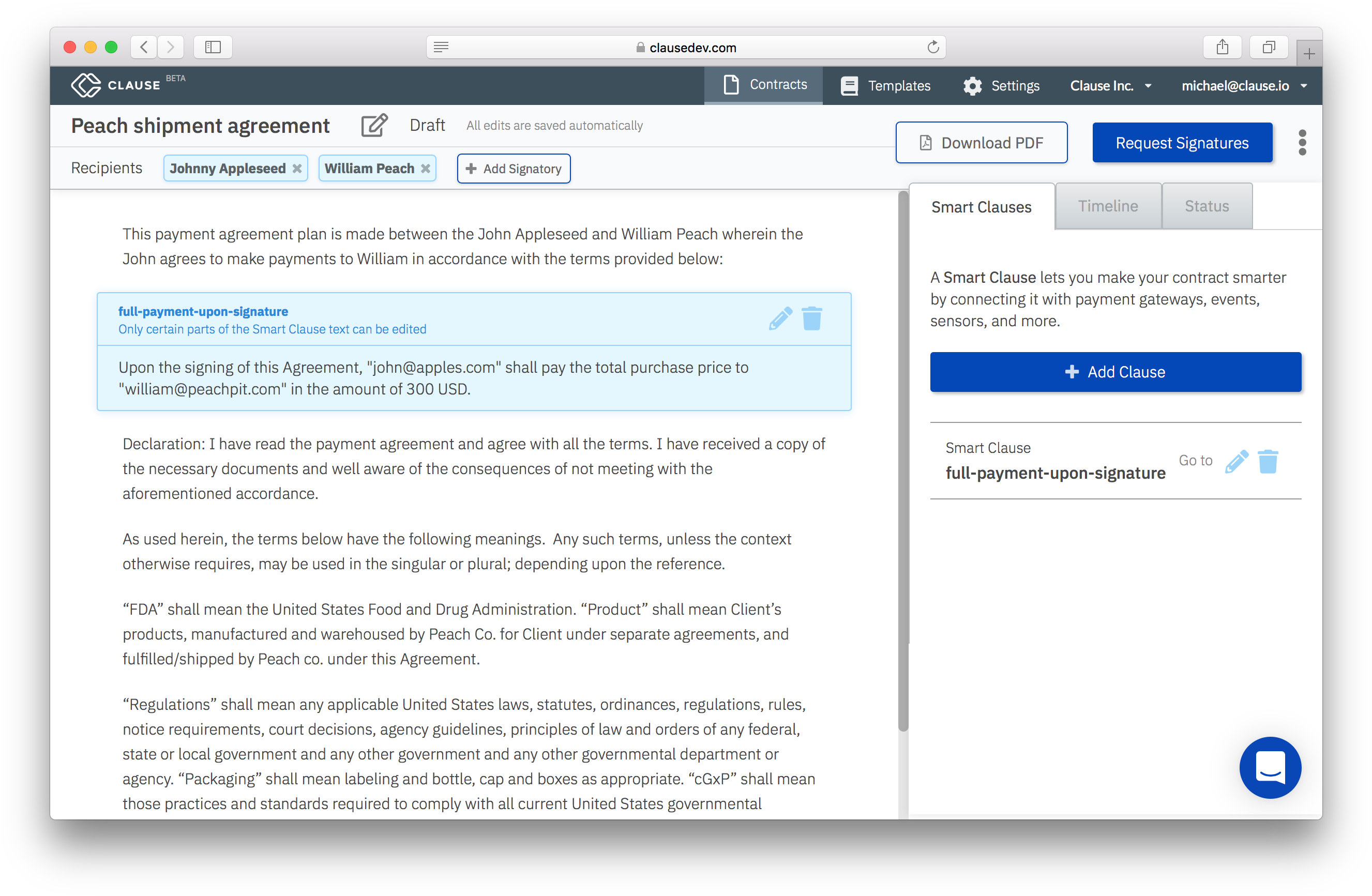Switch to the Smart Clauses tab
Image resolution: width=1372 pixels, height=896 pixels.
click(981, 207)
